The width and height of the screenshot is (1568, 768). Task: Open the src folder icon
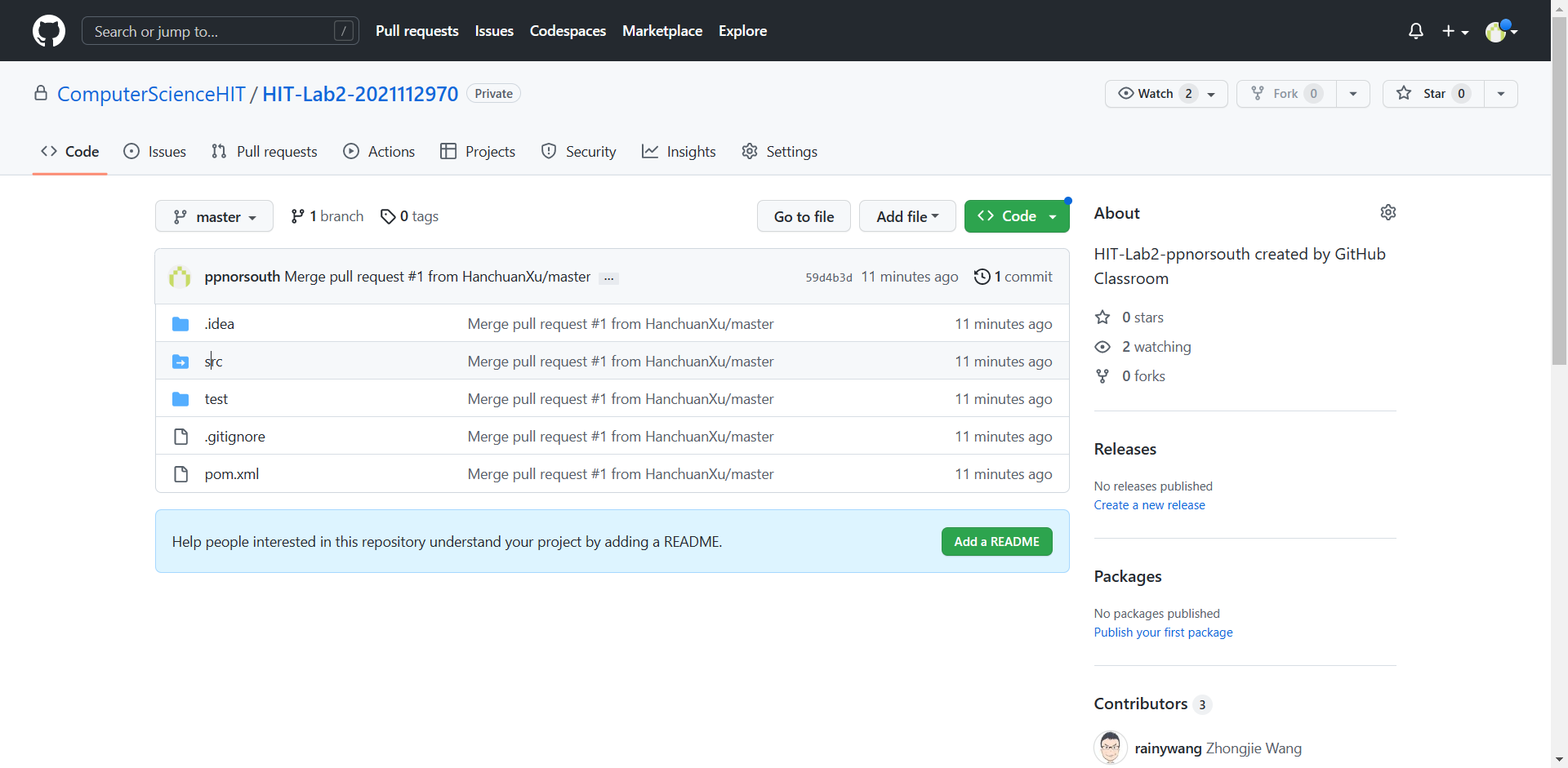pyautogui.click(x=180, y=362)
